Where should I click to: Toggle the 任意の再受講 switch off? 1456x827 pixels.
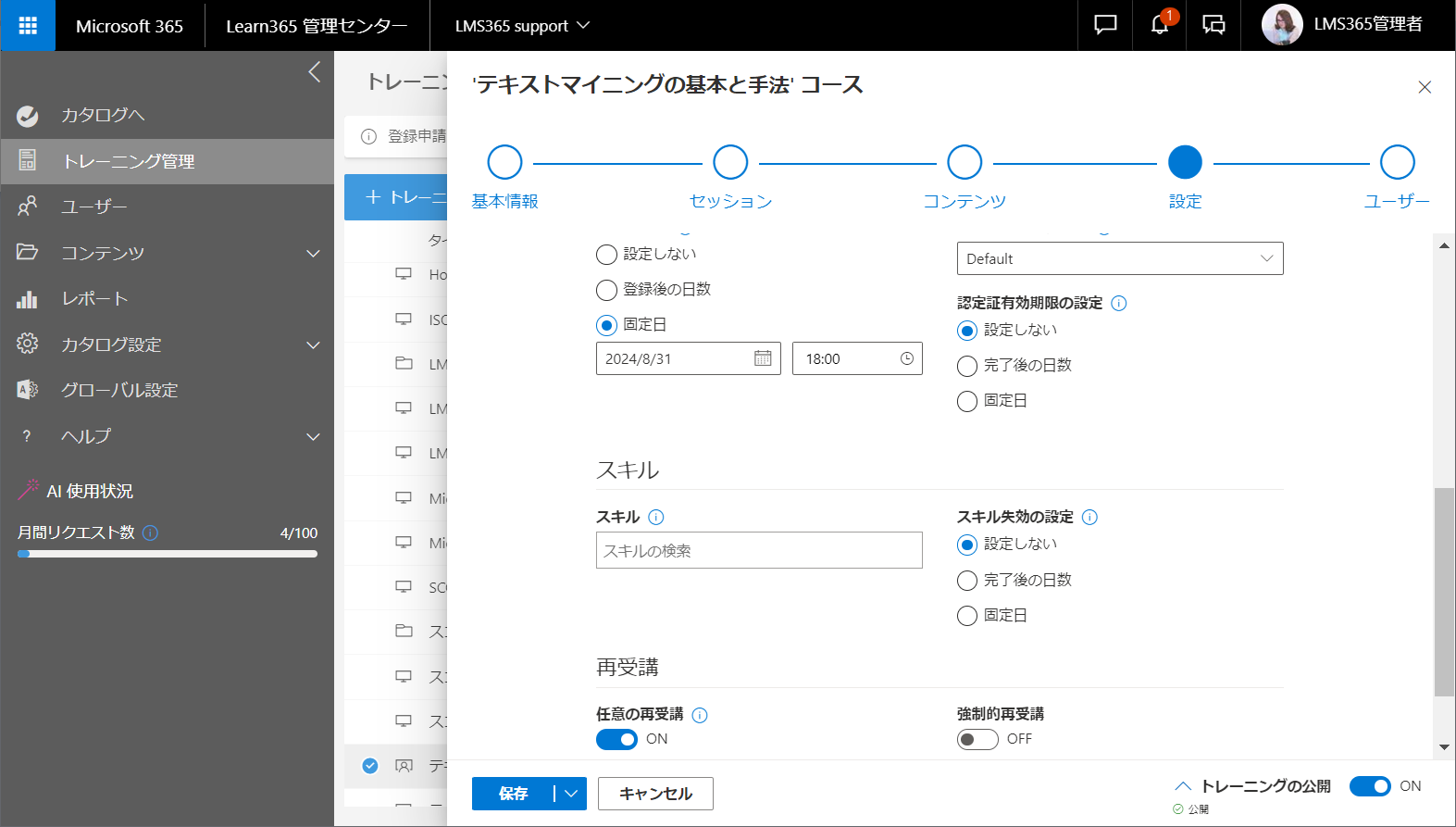(616, 739)
